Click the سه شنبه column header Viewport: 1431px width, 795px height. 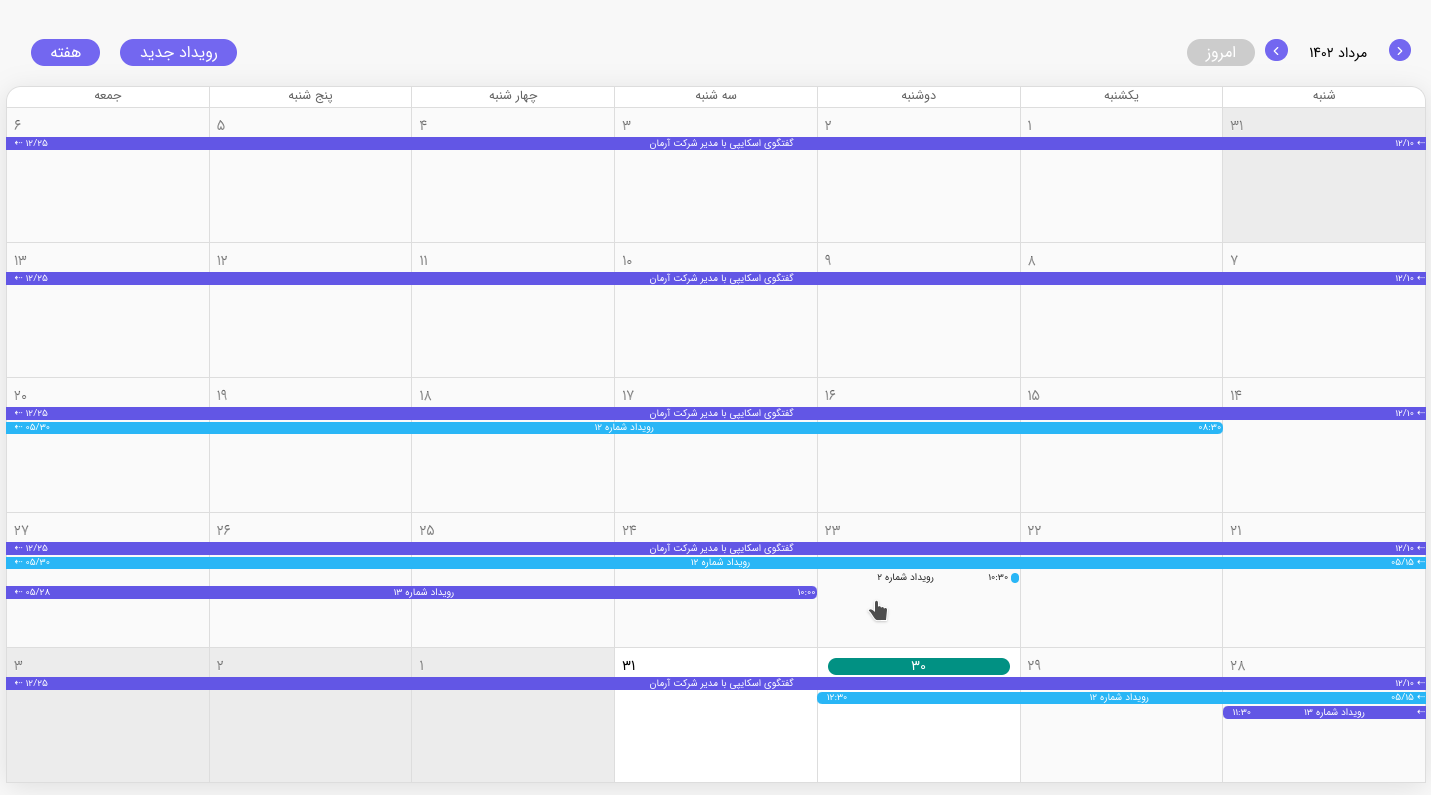pyautogui.click(x=716, y=96)
